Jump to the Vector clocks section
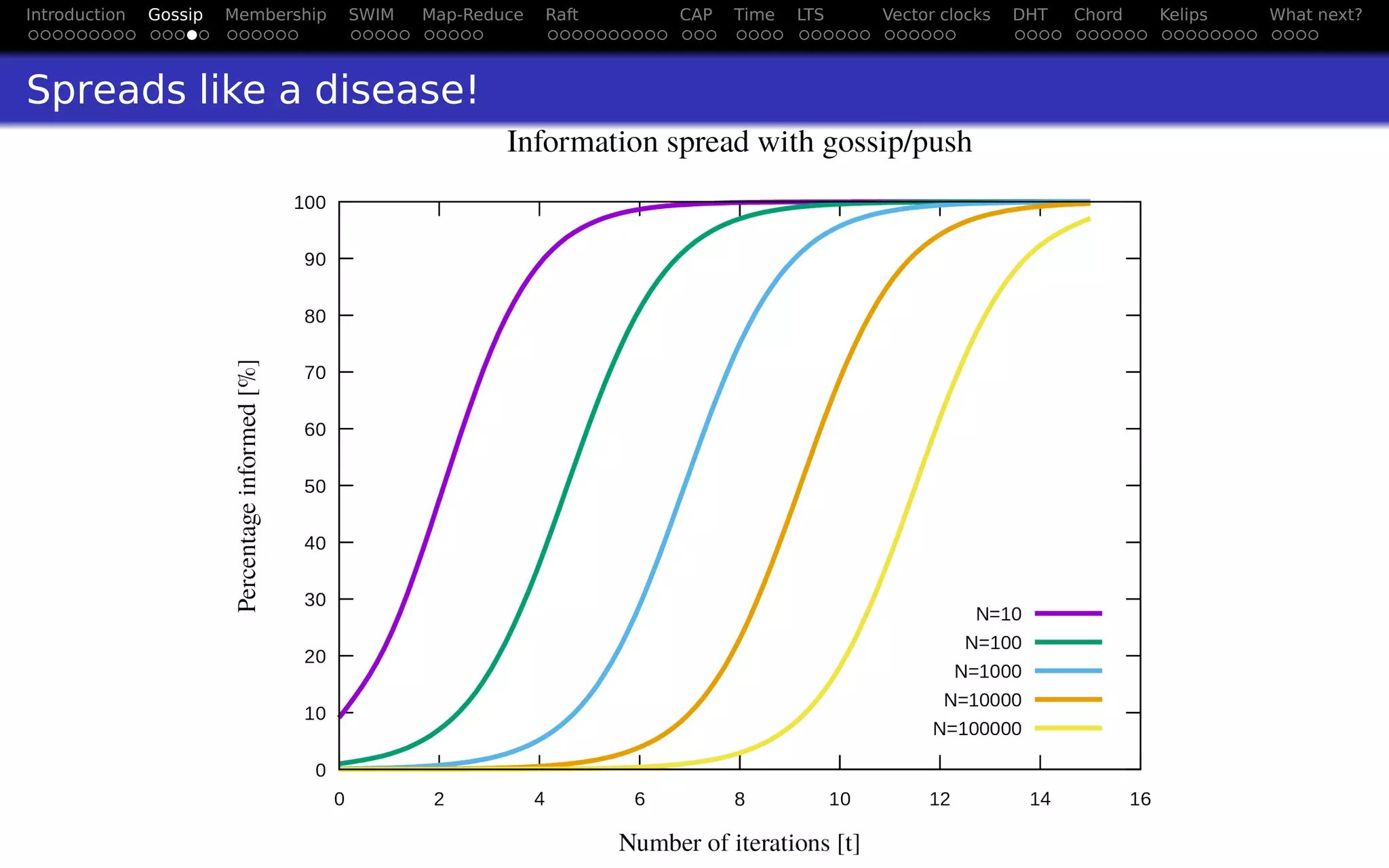The image size is (1389, 868). click(936, 15)
